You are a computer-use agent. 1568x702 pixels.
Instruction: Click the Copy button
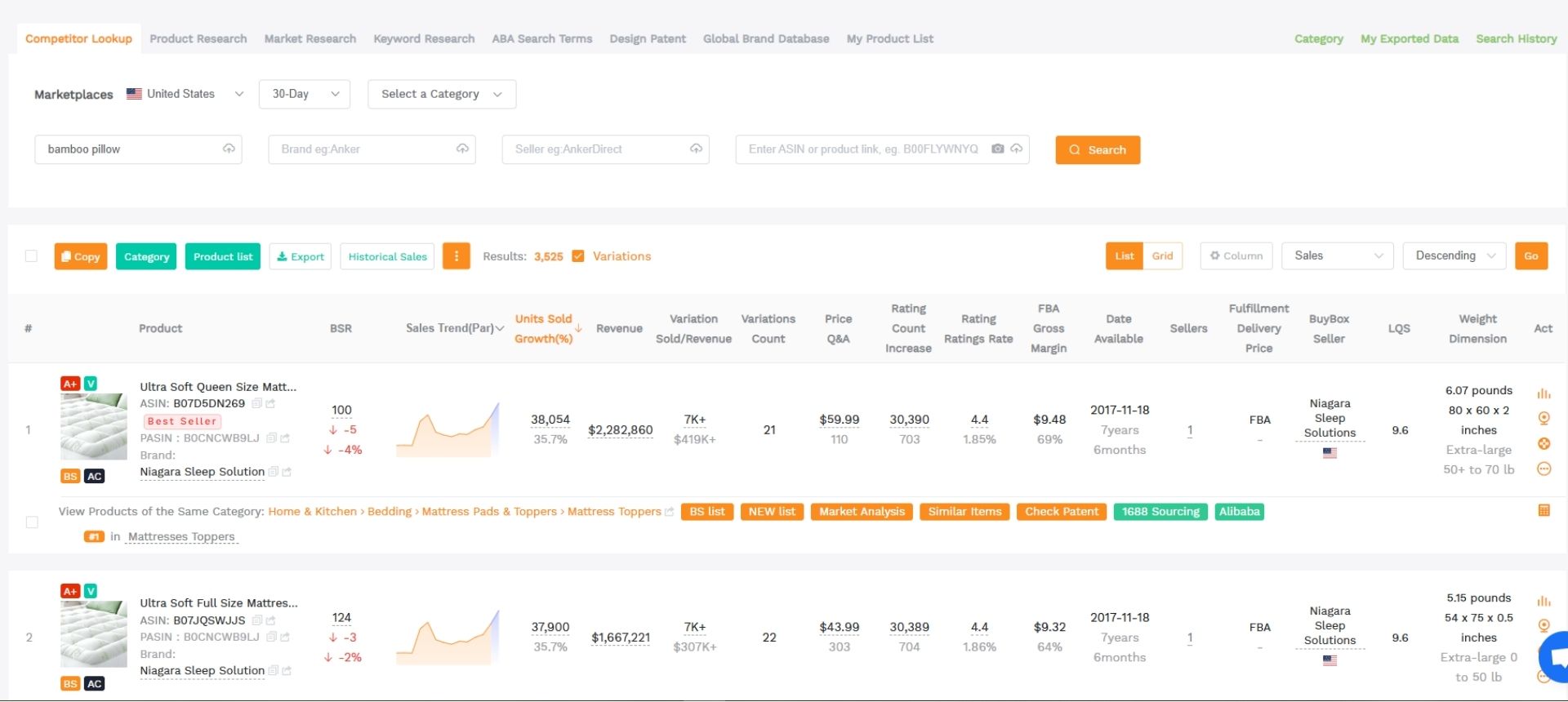click(x=81, y=256)
